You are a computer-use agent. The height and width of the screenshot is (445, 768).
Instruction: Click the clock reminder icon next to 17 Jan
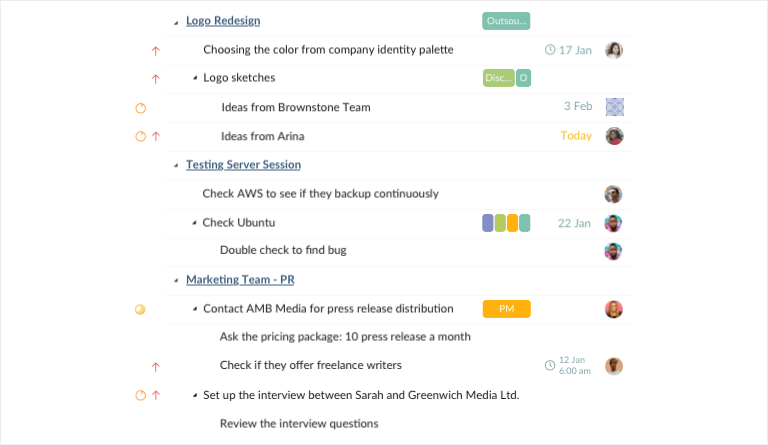click(550, 50)
